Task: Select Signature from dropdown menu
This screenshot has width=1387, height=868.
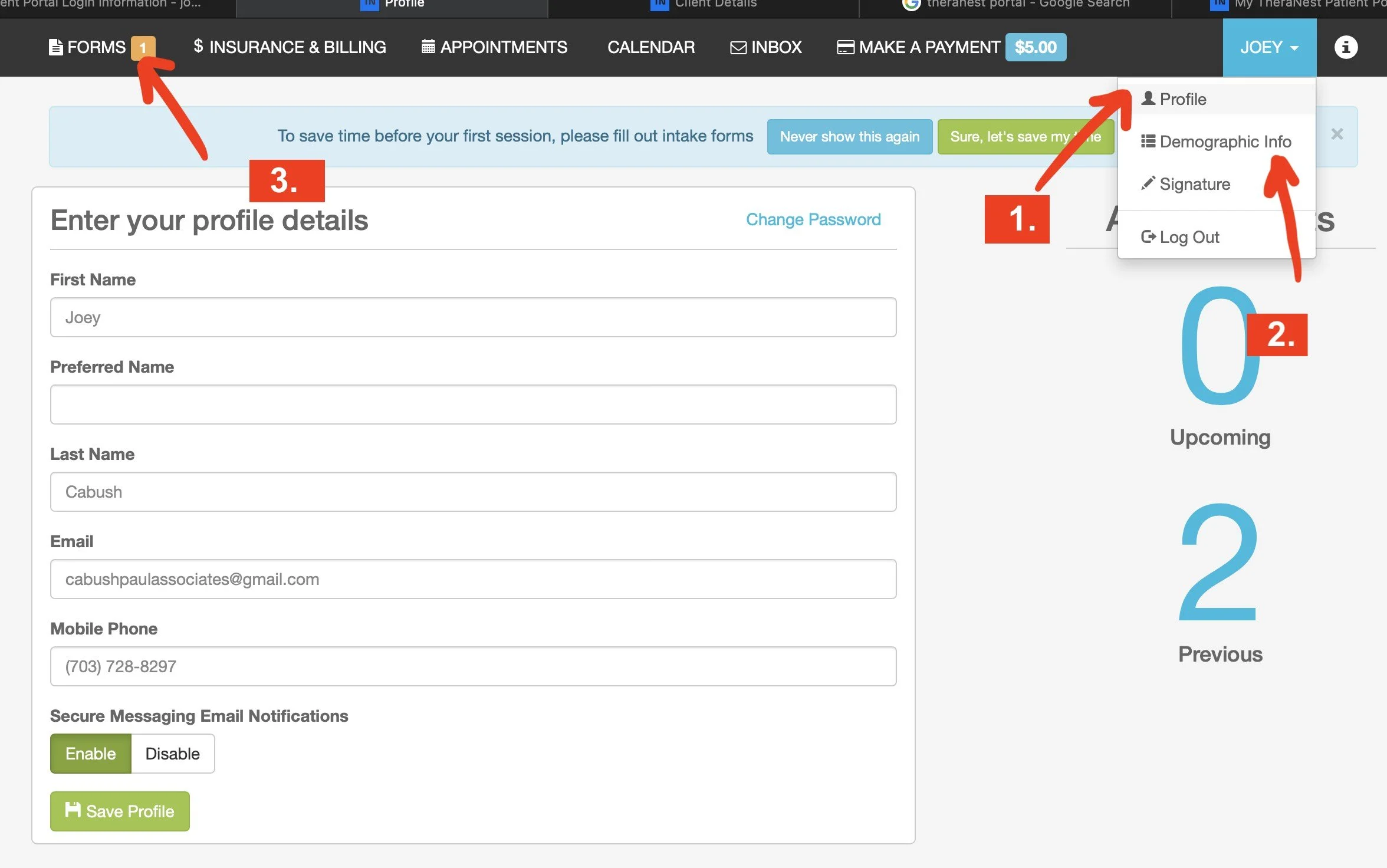Action: [x=1194, y=185]
